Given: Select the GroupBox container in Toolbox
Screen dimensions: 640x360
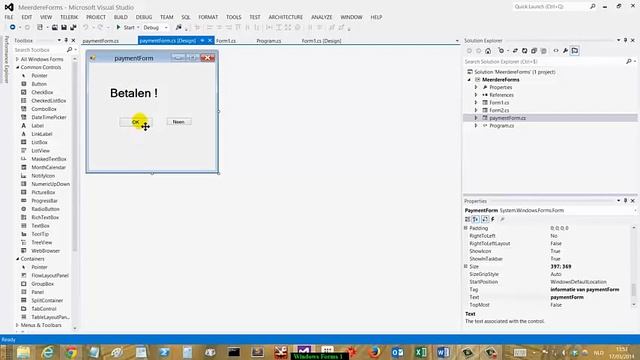Looking at the screenshot, I should 42,284.
